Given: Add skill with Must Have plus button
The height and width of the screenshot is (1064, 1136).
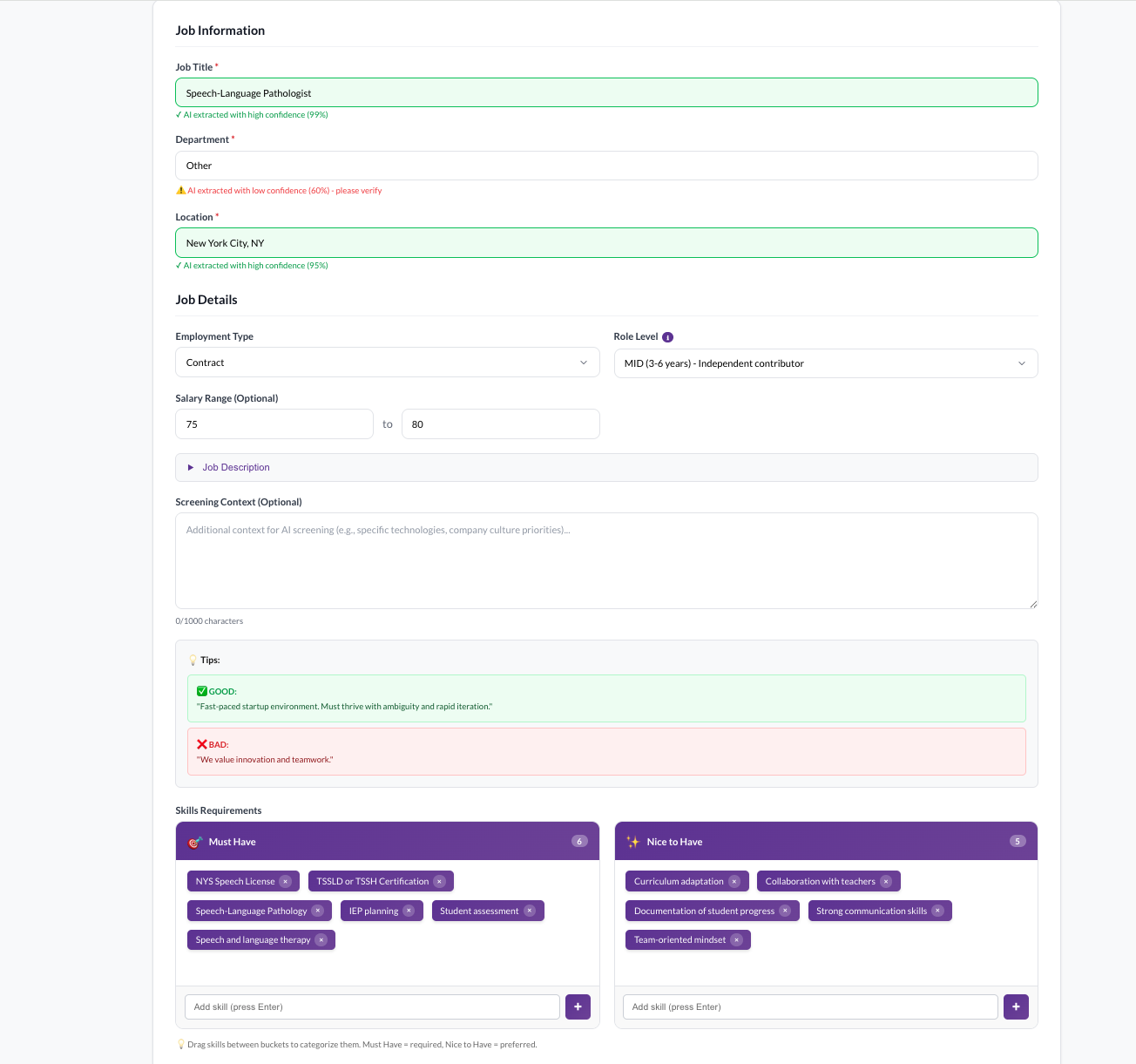Looking at the screenshot, I should pos(578,1007).
